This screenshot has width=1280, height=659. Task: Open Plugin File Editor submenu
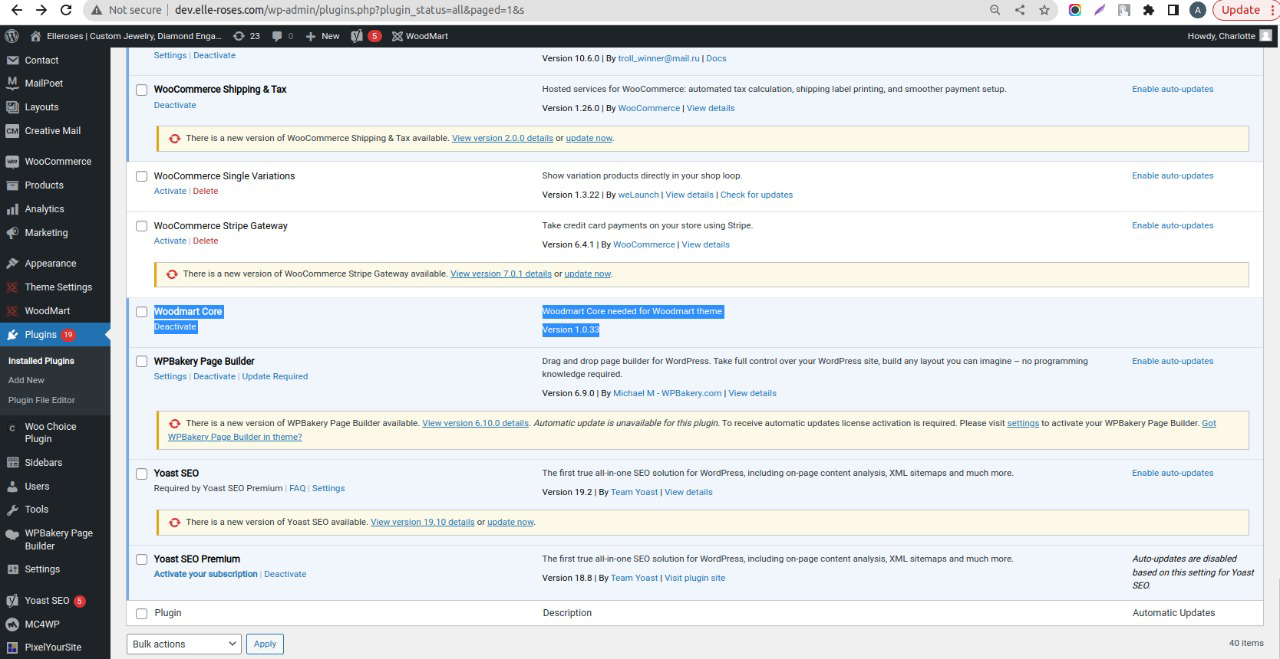41,400
